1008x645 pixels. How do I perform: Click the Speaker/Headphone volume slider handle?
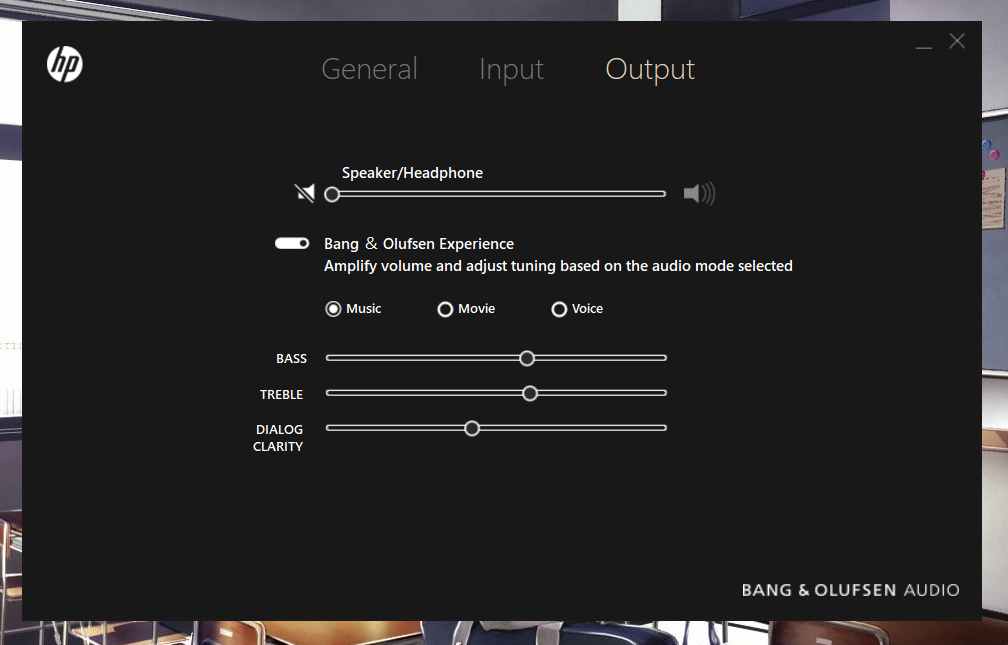(x=332, y=194)
